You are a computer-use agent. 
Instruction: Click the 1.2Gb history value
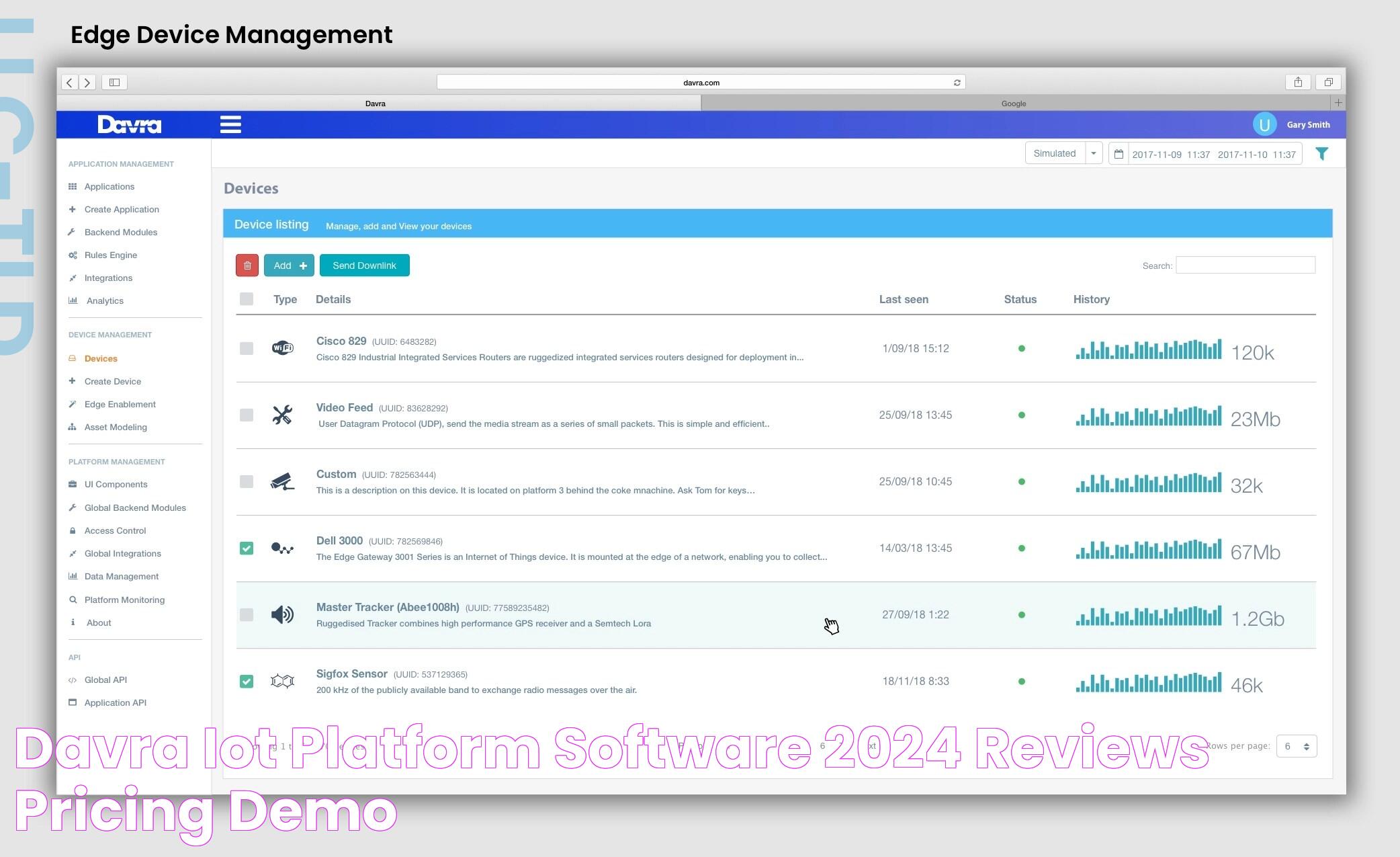[x=1257, y=618]
